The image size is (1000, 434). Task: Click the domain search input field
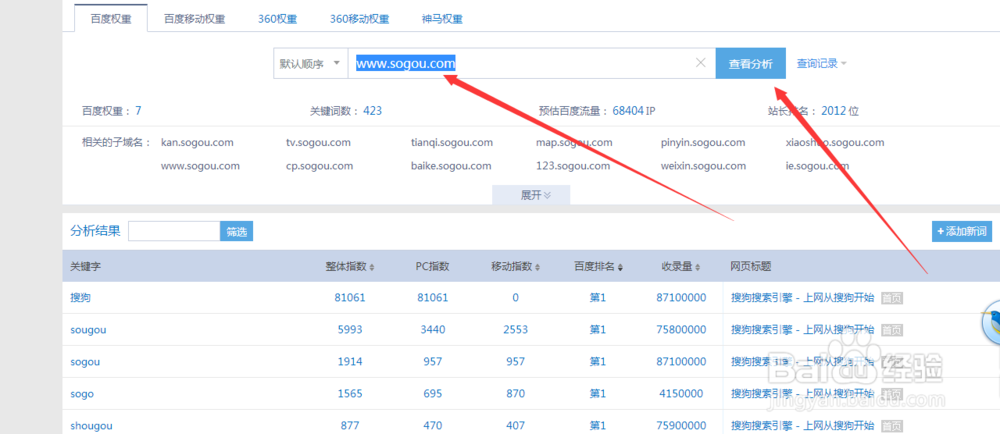531,64
